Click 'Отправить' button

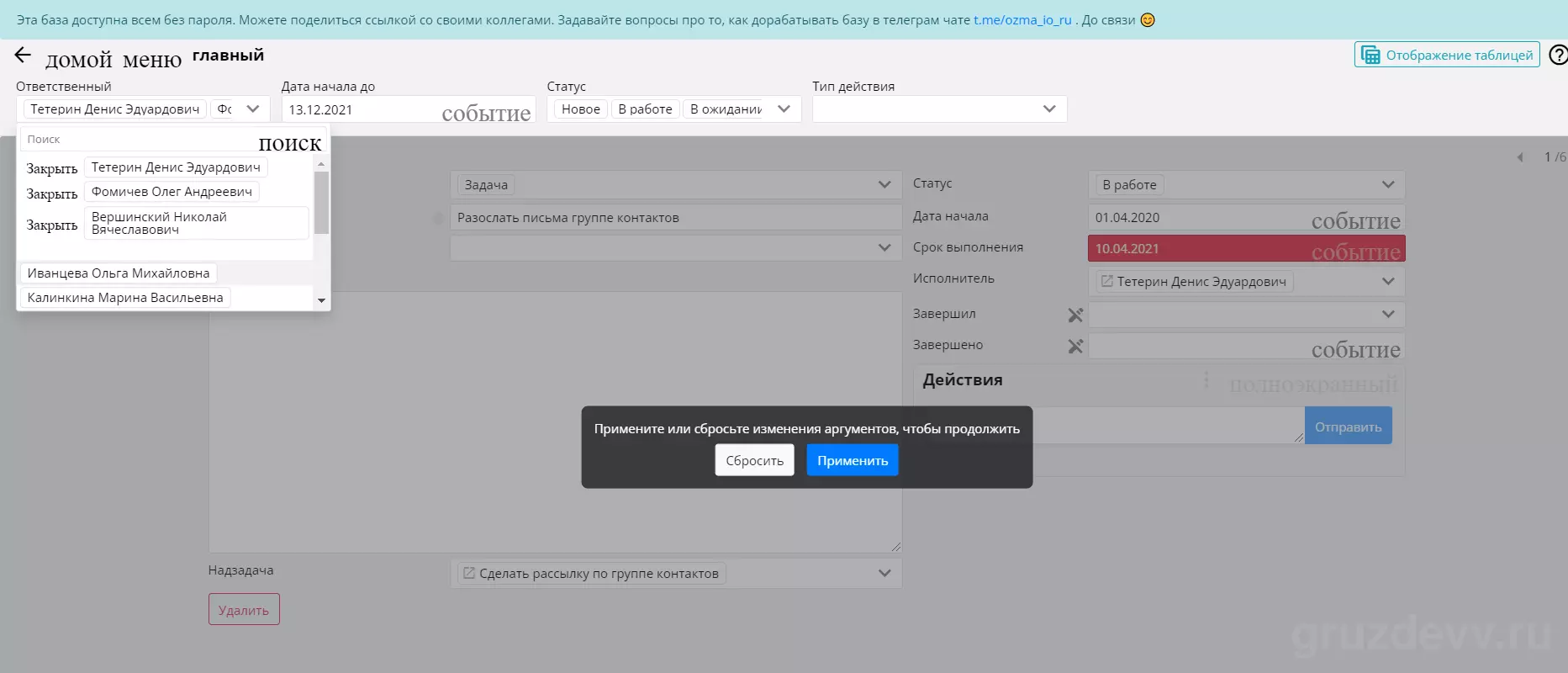[x=1349, y=427]
